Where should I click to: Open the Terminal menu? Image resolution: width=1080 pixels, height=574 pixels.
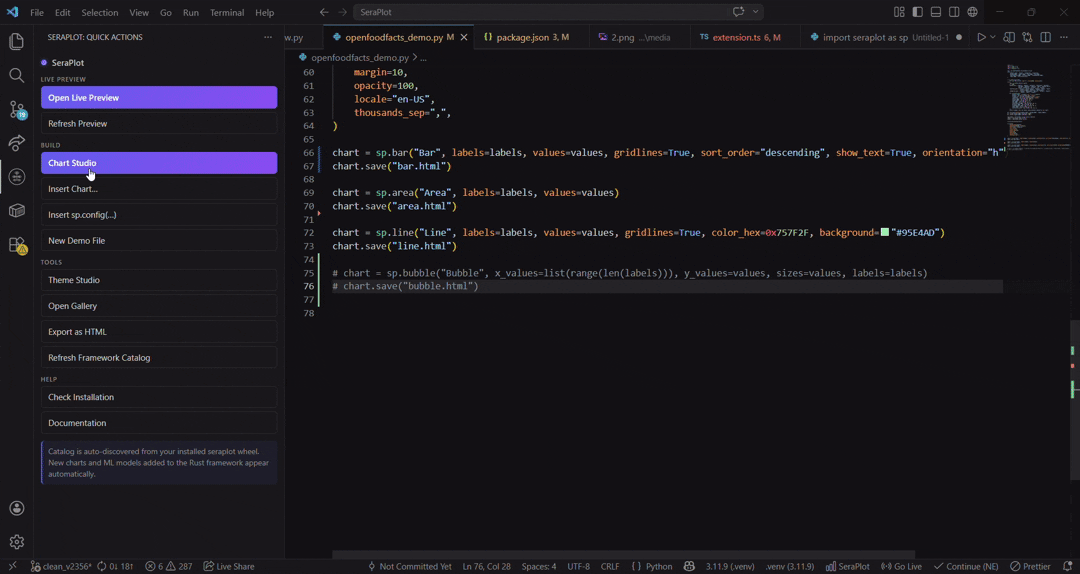pyautogui.click(x=227, y=12)
